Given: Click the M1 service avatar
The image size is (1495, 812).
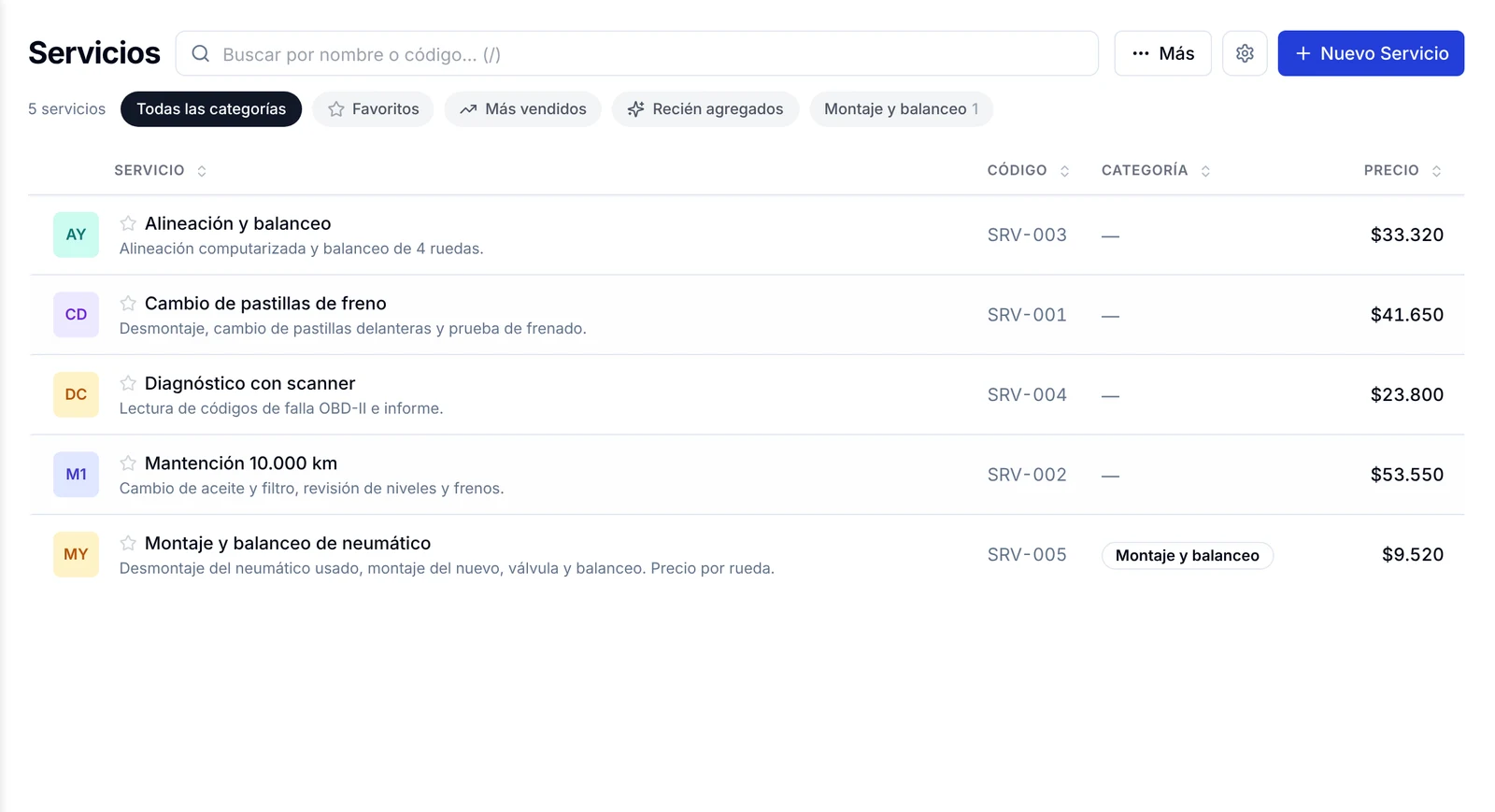Looking at the screenshot, I should pyautogui.click(x=76, y=475).
